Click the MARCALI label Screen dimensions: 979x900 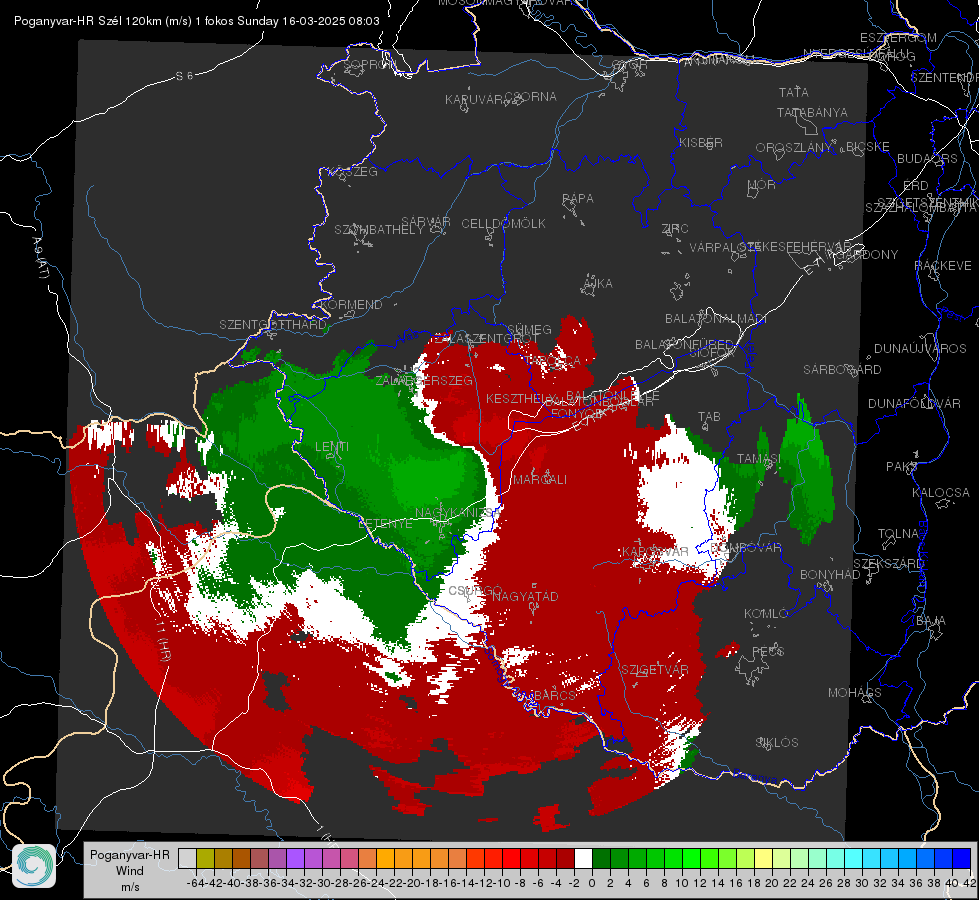tap(540, 480)
